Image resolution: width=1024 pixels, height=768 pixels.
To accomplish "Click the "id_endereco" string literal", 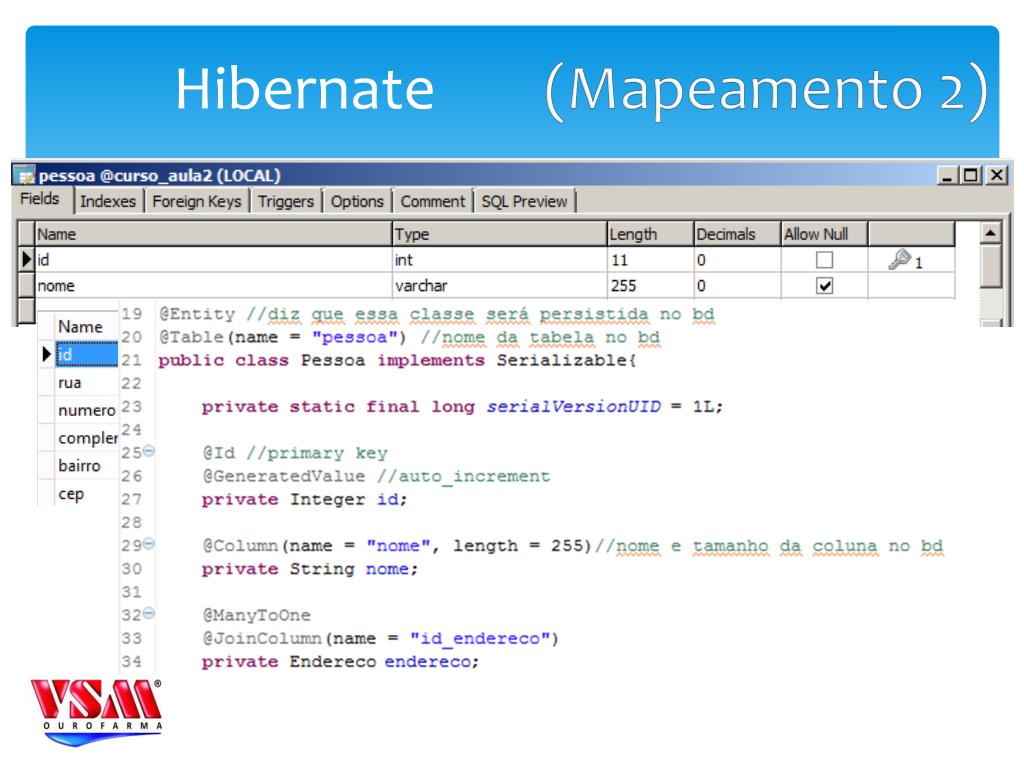I will (481, 639).
